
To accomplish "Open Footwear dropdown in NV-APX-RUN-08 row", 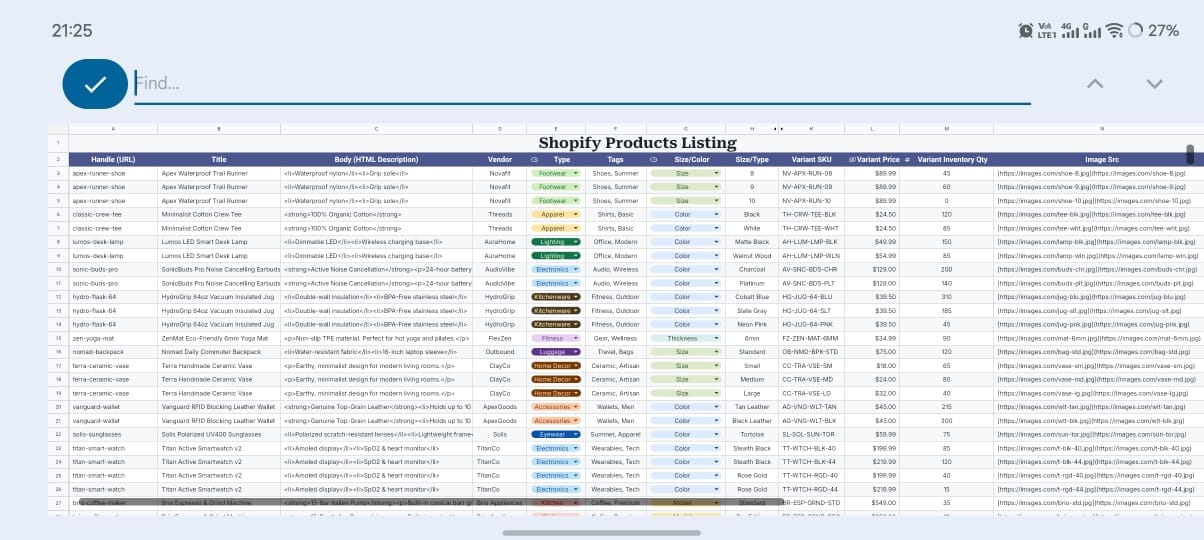I will (556, 173).
